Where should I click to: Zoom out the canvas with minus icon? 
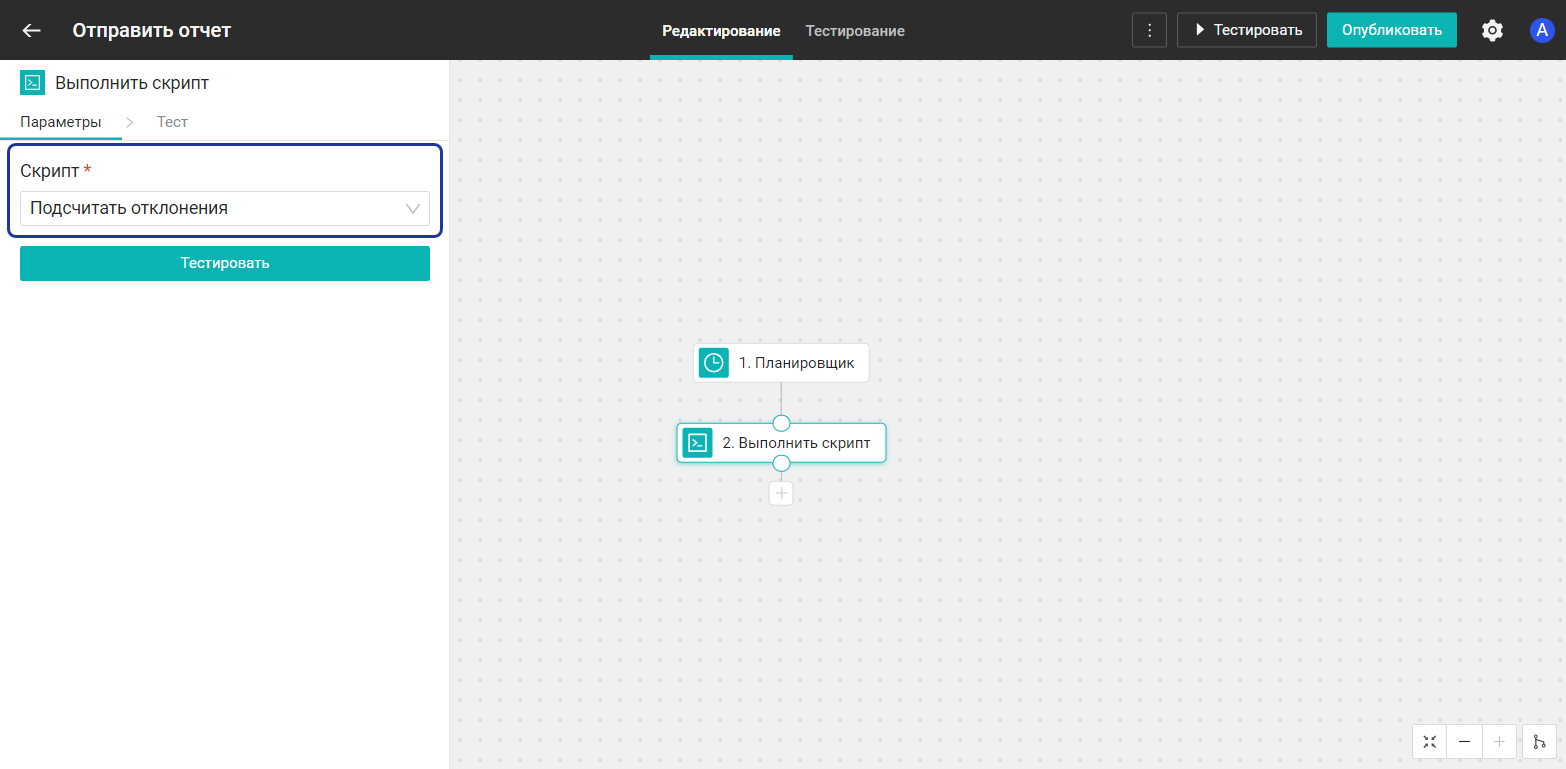[x=1464, y=741]
